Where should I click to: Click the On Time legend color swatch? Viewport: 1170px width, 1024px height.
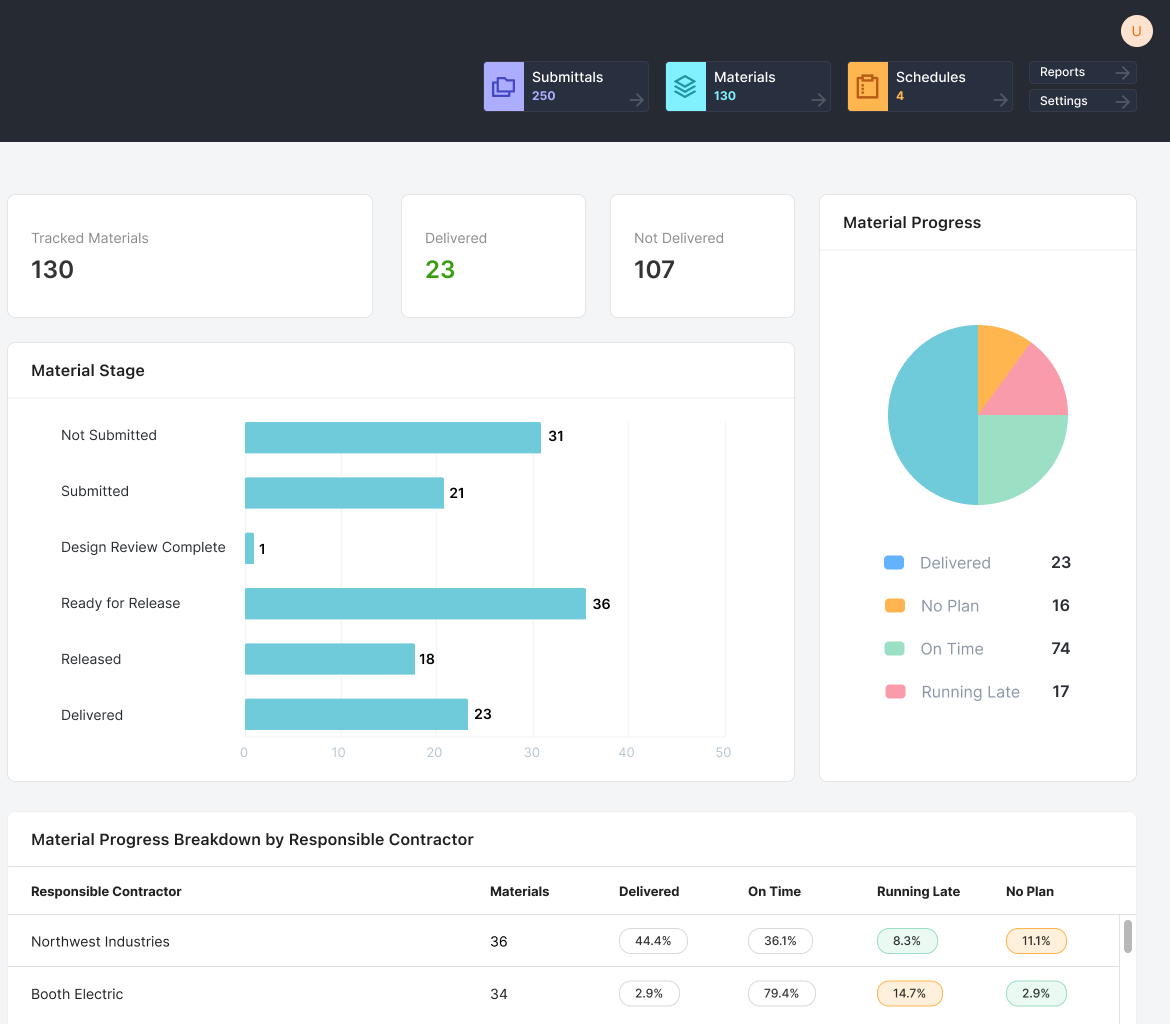[x=895, y=649]
